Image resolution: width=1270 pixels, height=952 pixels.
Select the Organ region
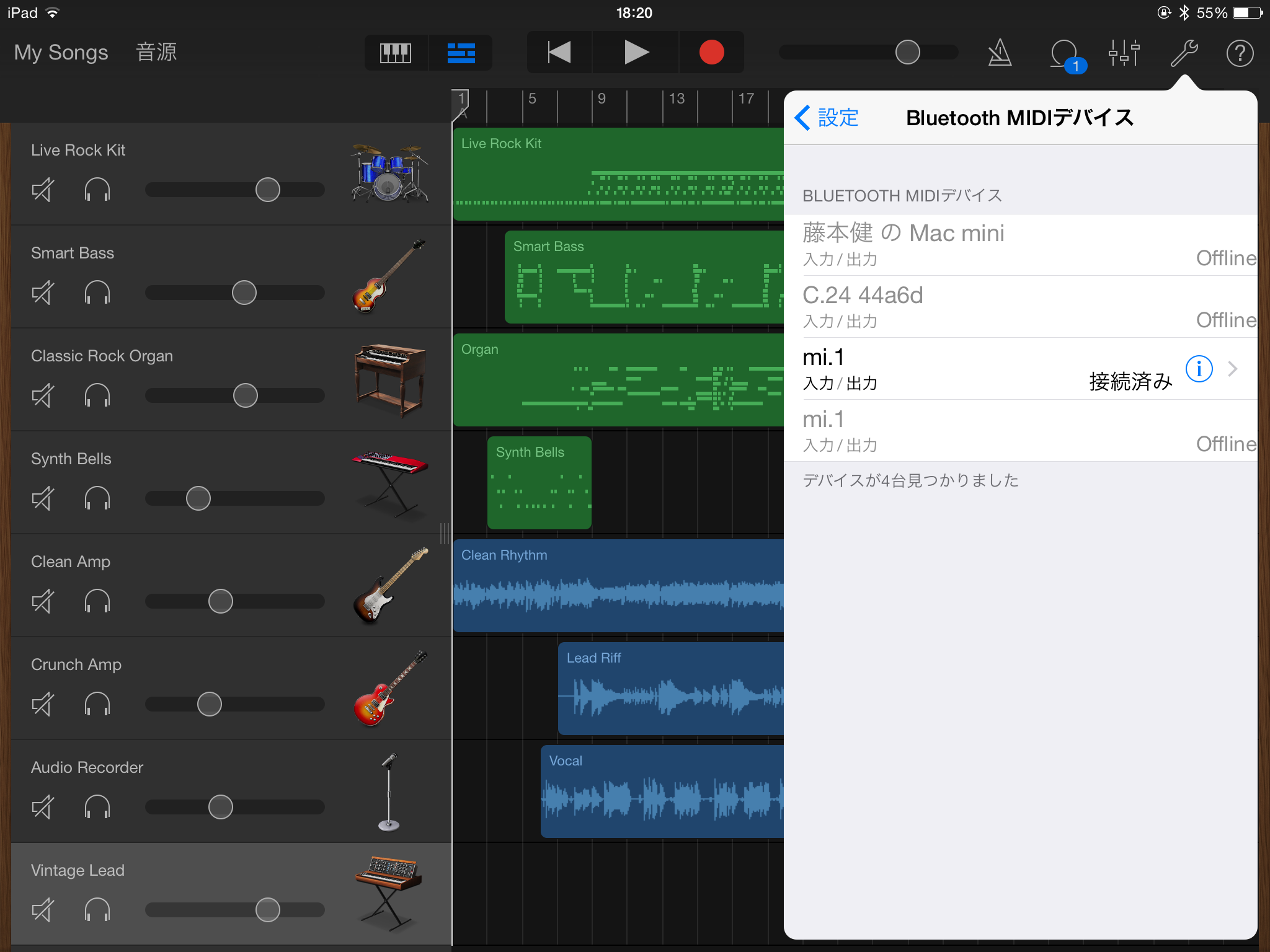(618, 380)
